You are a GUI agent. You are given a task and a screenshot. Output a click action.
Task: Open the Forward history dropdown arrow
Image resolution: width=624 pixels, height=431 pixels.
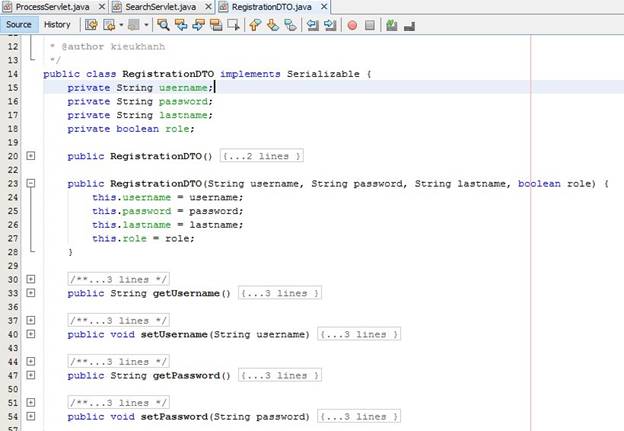[x=146, y=25]
